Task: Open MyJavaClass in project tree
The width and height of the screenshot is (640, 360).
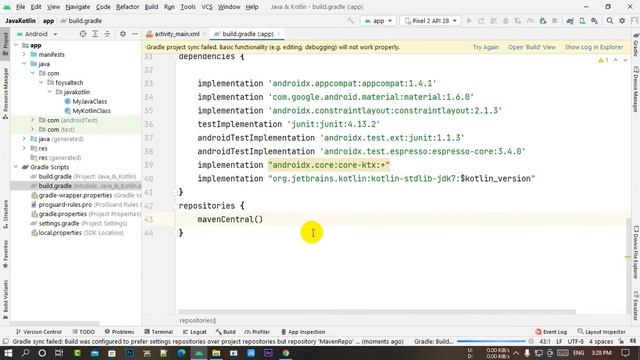Action: (x=86, y=101)
